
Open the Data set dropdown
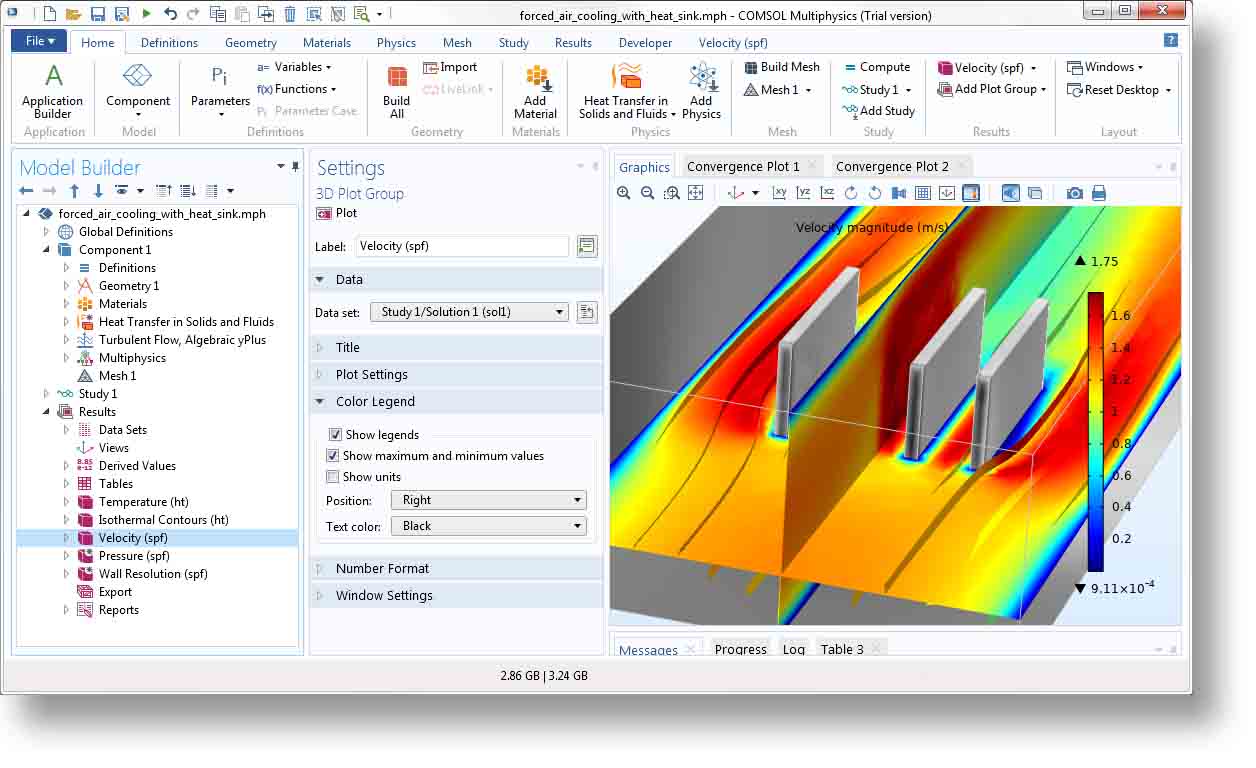tap(469, 312)
